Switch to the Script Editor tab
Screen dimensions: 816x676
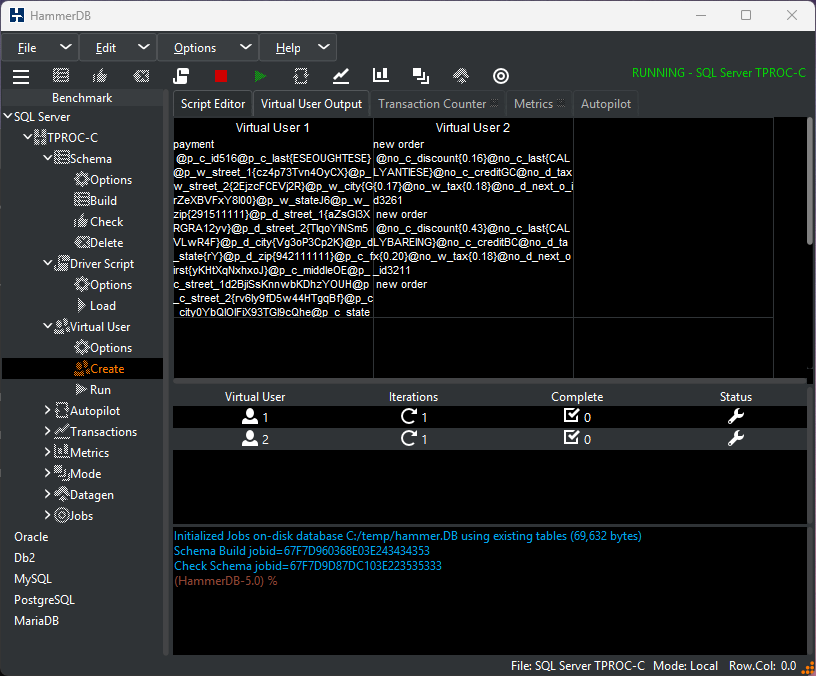coord(213,104)
